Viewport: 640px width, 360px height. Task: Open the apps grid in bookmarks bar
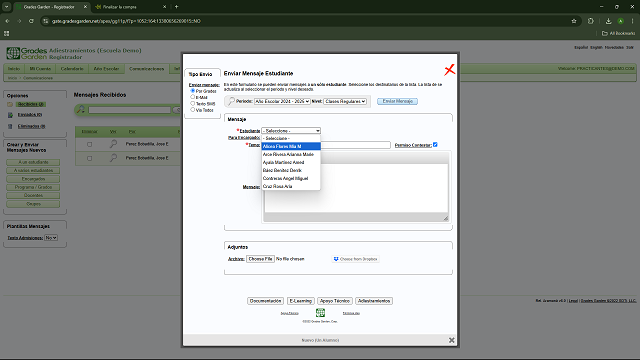(x=7, y=33)
